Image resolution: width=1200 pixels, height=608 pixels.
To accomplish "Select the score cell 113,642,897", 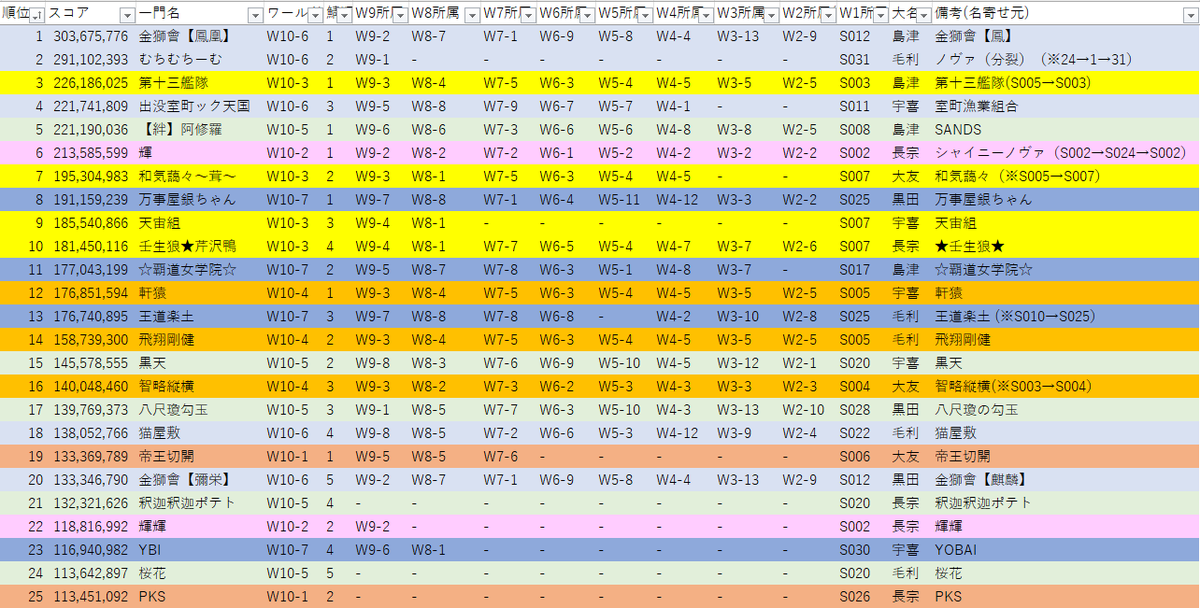I will point(89,572).
